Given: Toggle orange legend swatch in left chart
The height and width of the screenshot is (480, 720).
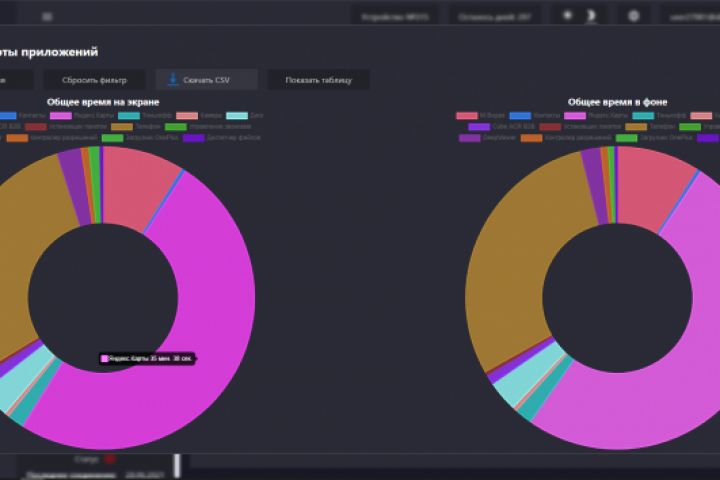Looking at the screenshot, I should (17, 138).
